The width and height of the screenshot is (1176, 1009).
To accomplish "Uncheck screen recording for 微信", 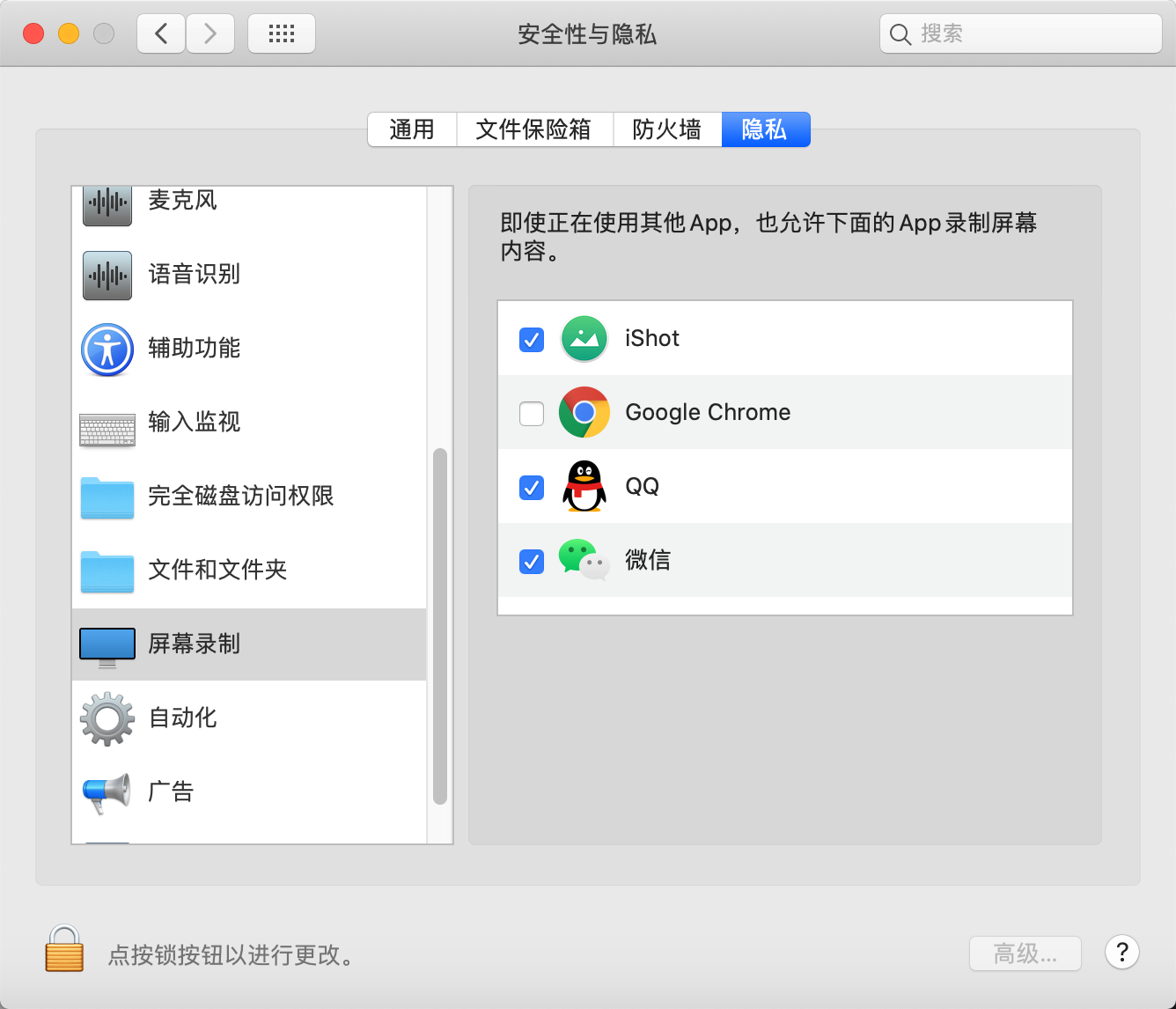I will point(531,561).
